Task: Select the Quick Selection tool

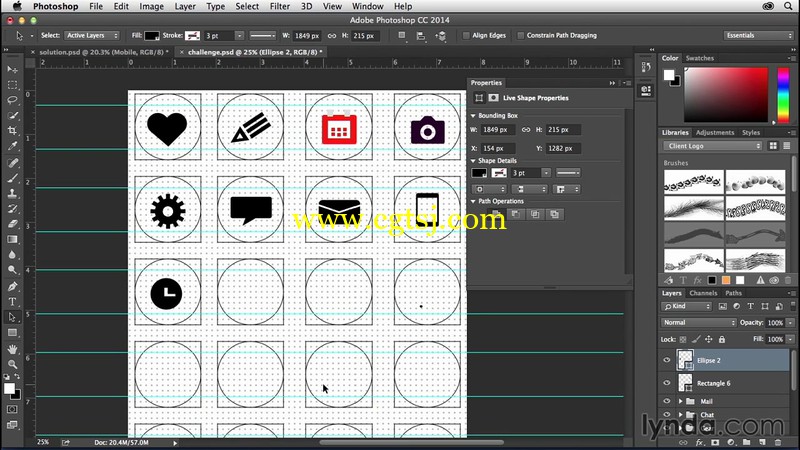Action: pyautogui.click(x=12, y=115)
